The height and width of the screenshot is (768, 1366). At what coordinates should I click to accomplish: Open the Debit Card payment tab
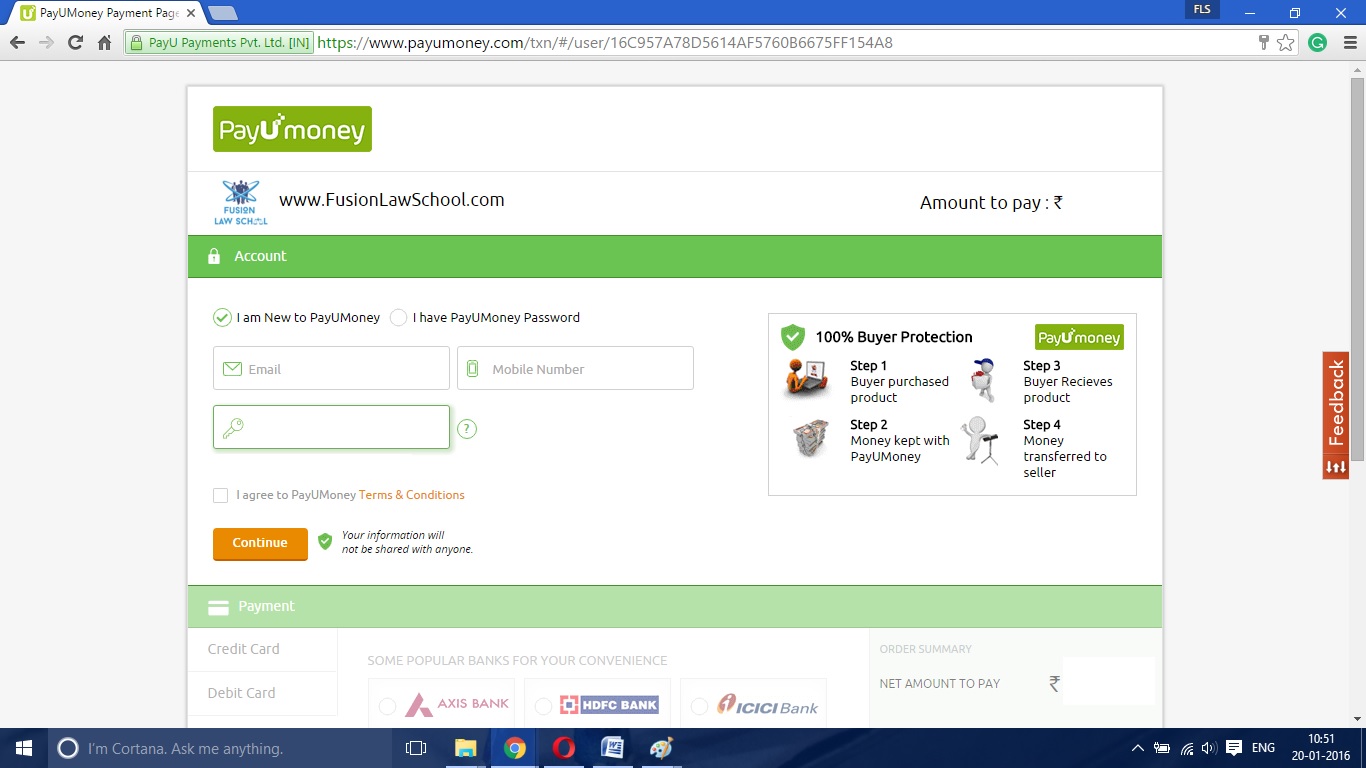pyautogui.click(x=262, y=693)
